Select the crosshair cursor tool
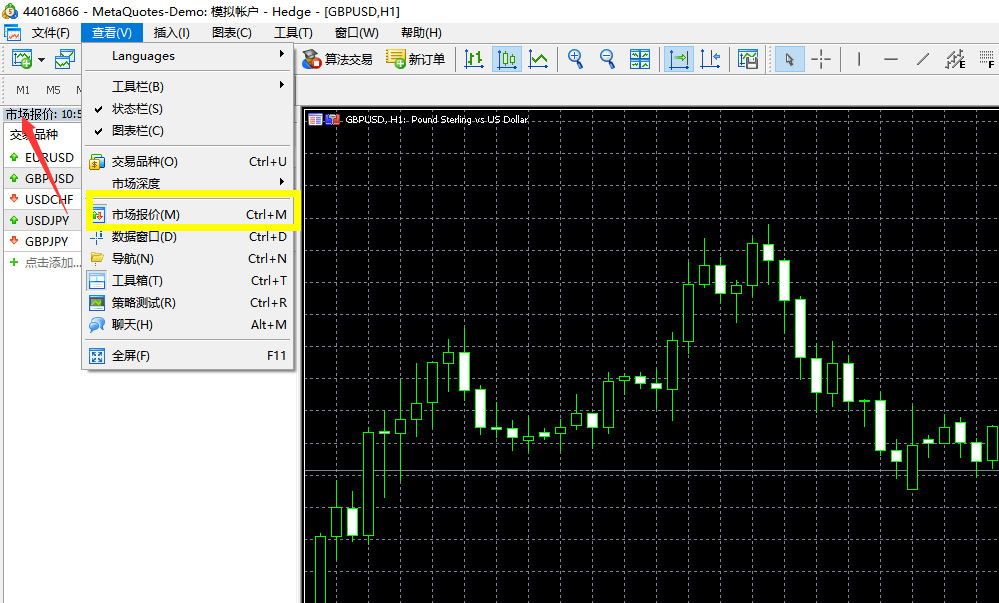Screen dimensions: 999x603 click(x=821, y=59)
